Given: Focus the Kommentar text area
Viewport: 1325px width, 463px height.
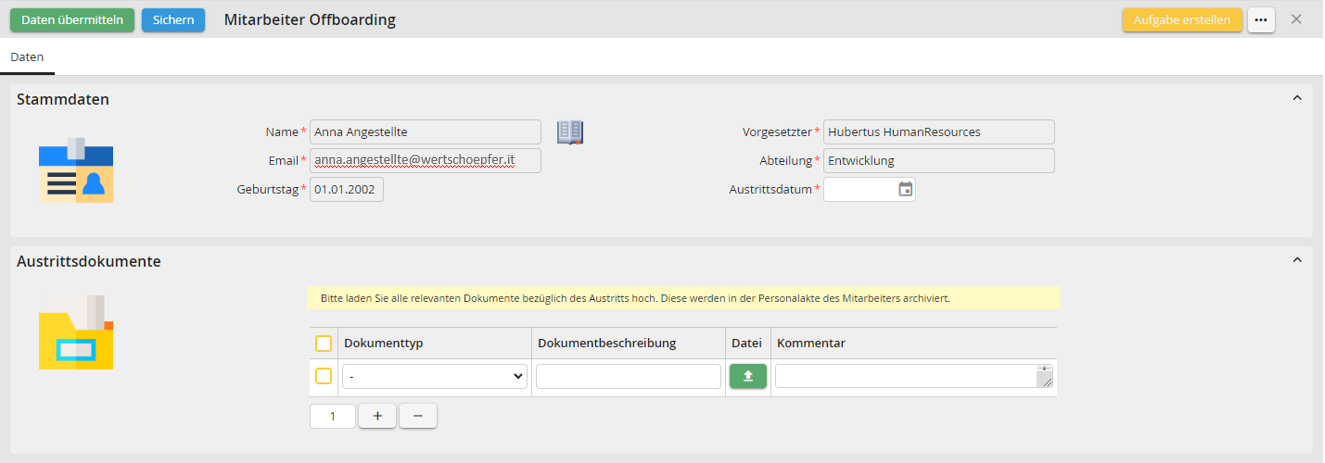Looking at the screenshot, I should (906, 376).
